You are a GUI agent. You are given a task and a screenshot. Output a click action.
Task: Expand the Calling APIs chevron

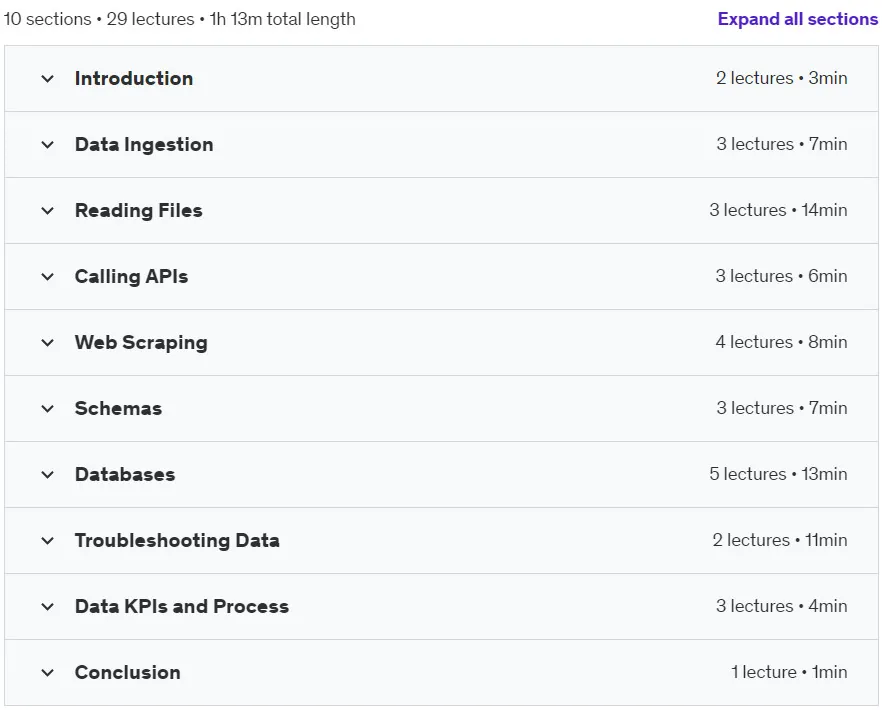[x=48, y=277]
